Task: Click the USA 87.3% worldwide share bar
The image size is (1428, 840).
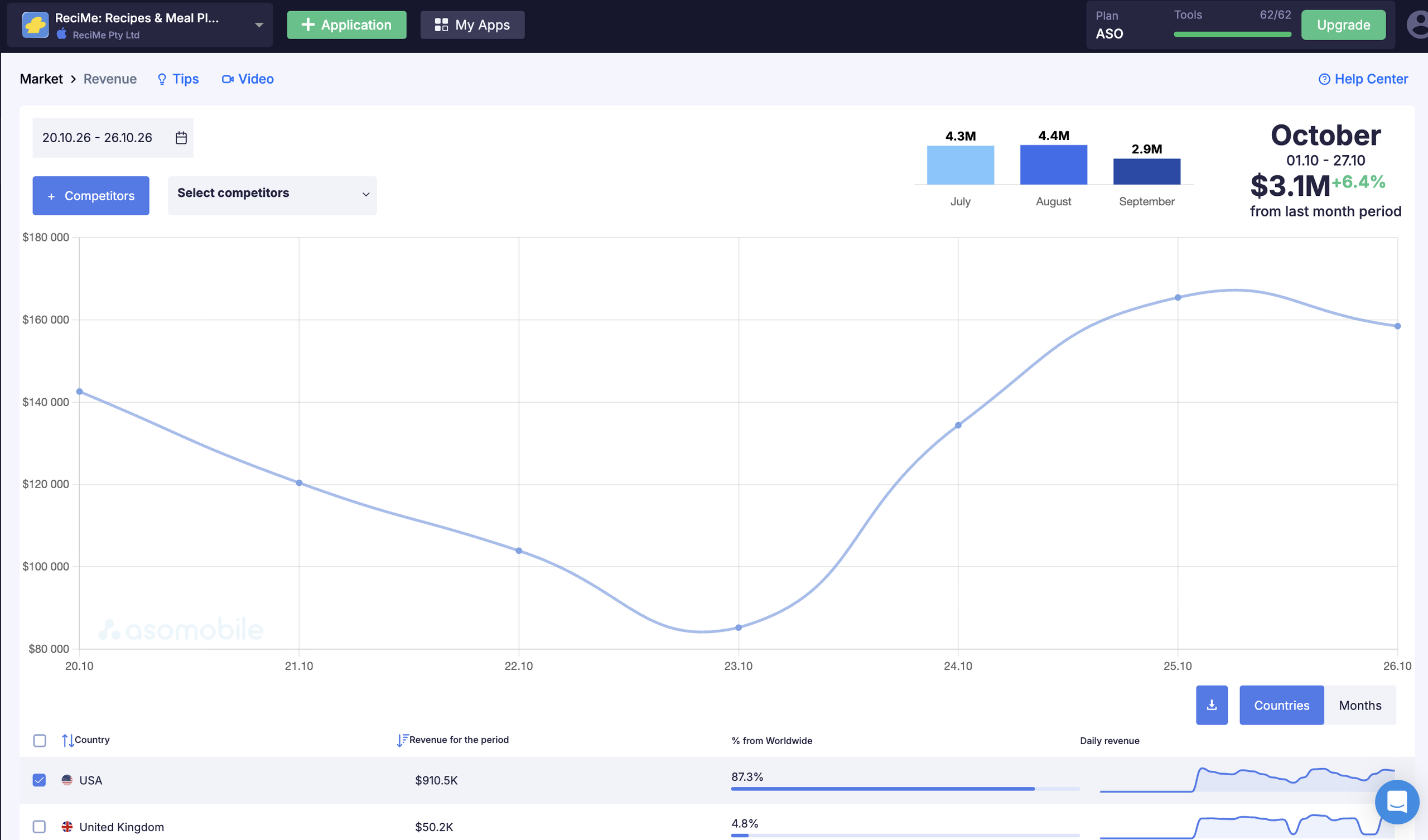Action: [905, 789]
